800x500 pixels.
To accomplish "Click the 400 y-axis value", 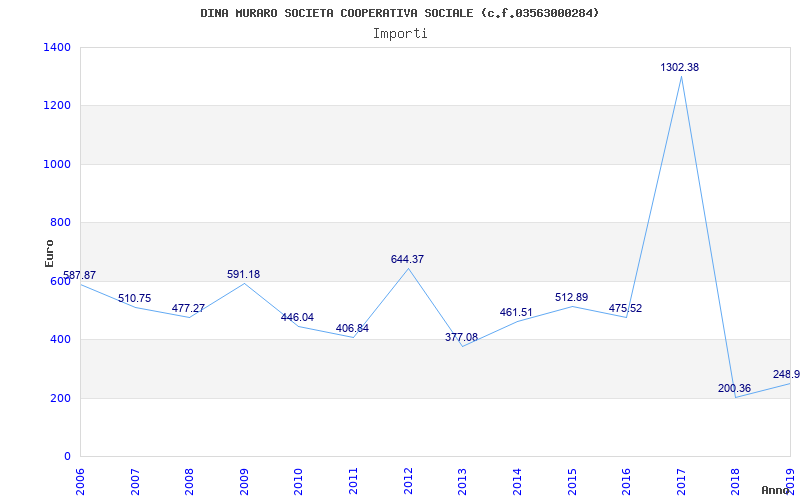I will pos(60,339).
